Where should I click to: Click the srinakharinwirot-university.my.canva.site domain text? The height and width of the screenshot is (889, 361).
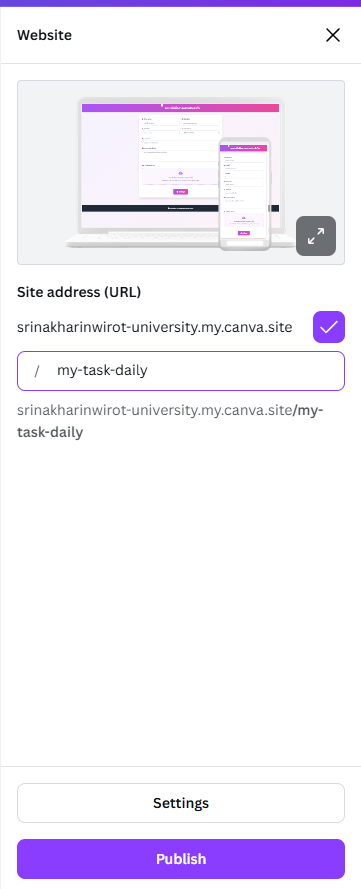[155, 327]
